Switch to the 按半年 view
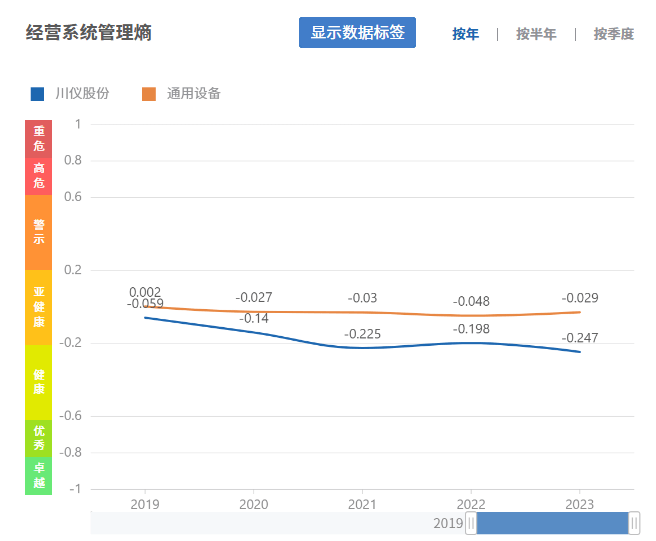Image resolution: width=656 pixels, height=541 pixels. pos(536,34)
